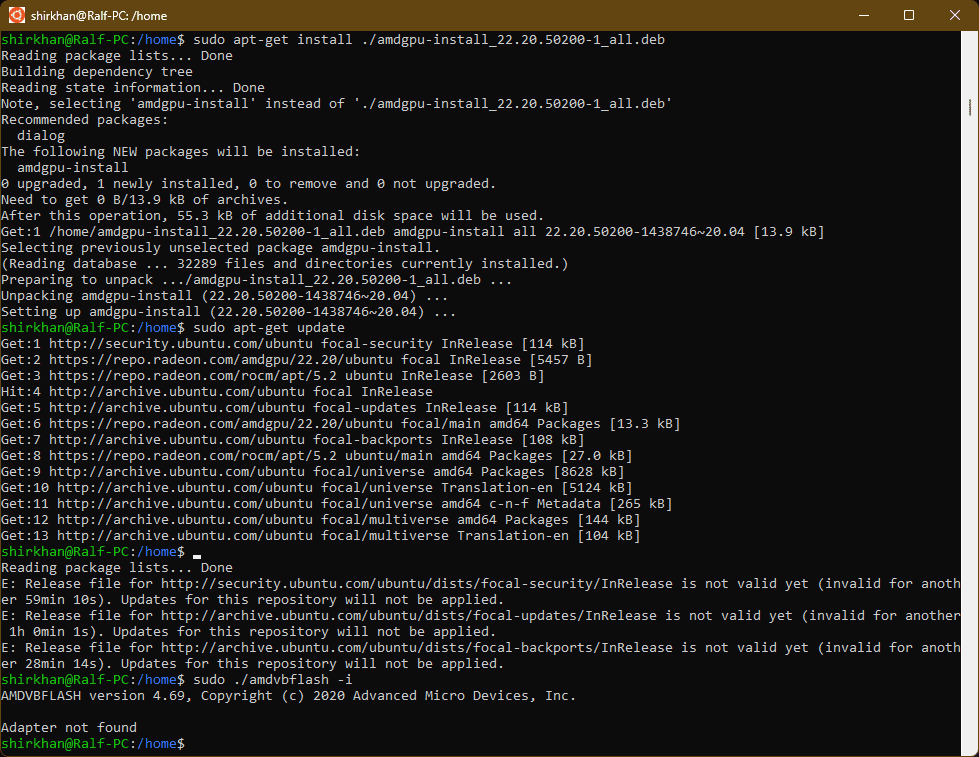Click the 'Get:6' amdgpu focal/main Packages line
This screenshot has height=757, width=979.
point(341,423)
